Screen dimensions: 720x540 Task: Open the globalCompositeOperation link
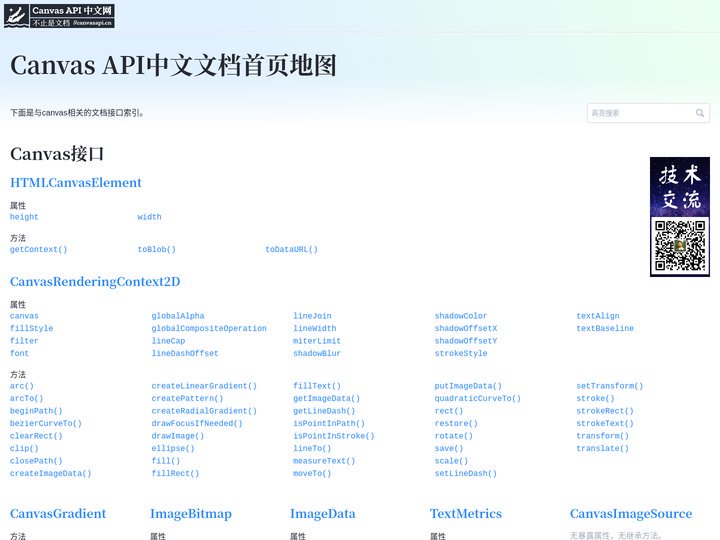[x=209, y=328]
